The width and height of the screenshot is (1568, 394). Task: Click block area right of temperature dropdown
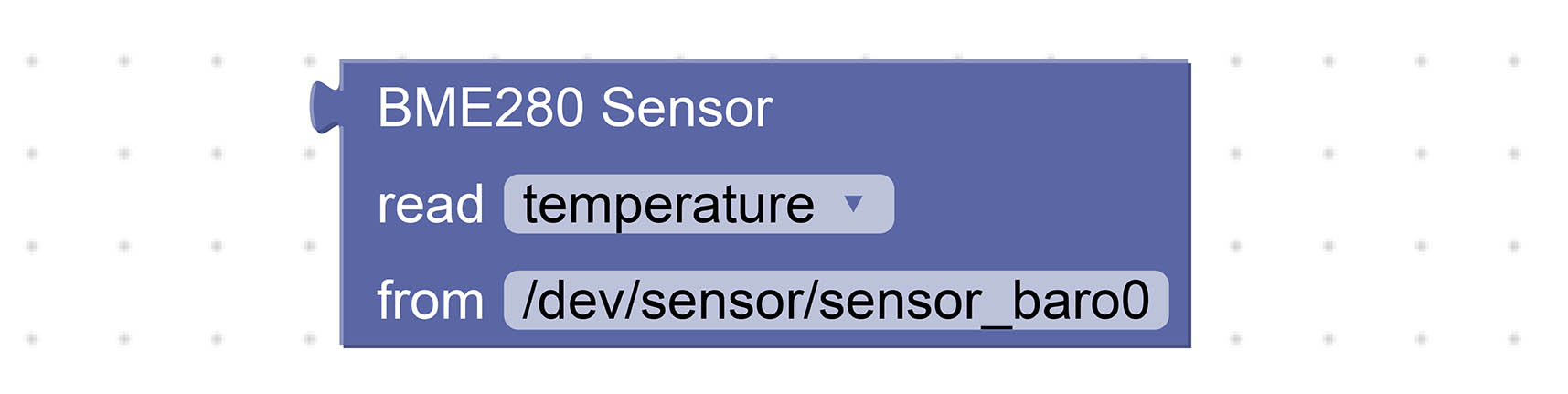coord(1040,204)
